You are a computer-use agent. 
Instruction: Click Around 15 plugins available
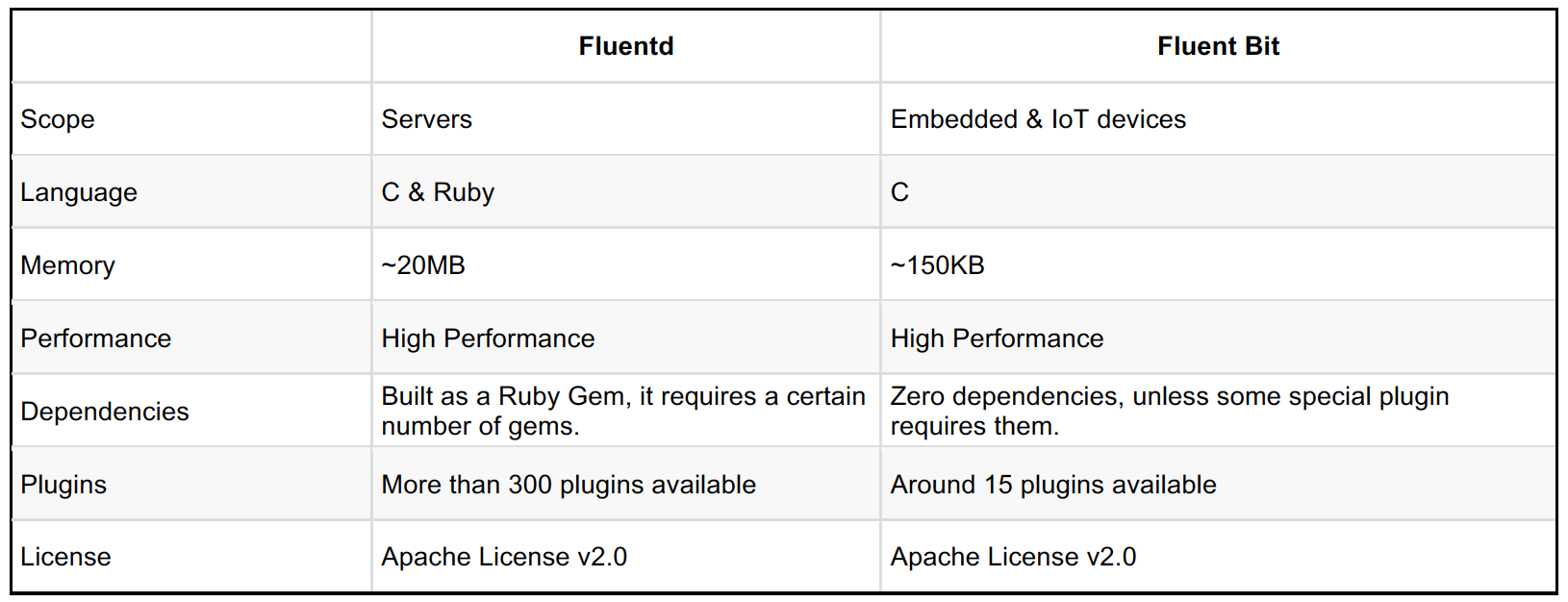tap(1053, 485)
